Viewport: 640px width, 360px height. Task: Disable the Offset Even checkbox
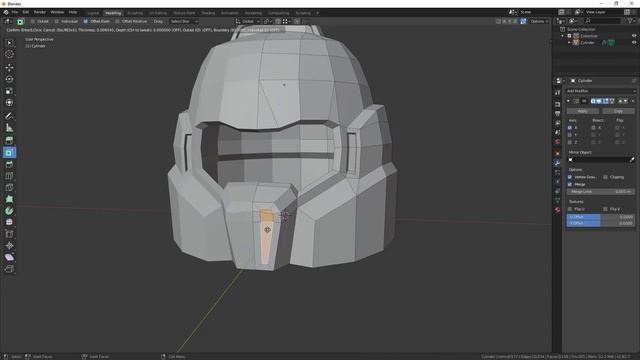coord(85,21)
